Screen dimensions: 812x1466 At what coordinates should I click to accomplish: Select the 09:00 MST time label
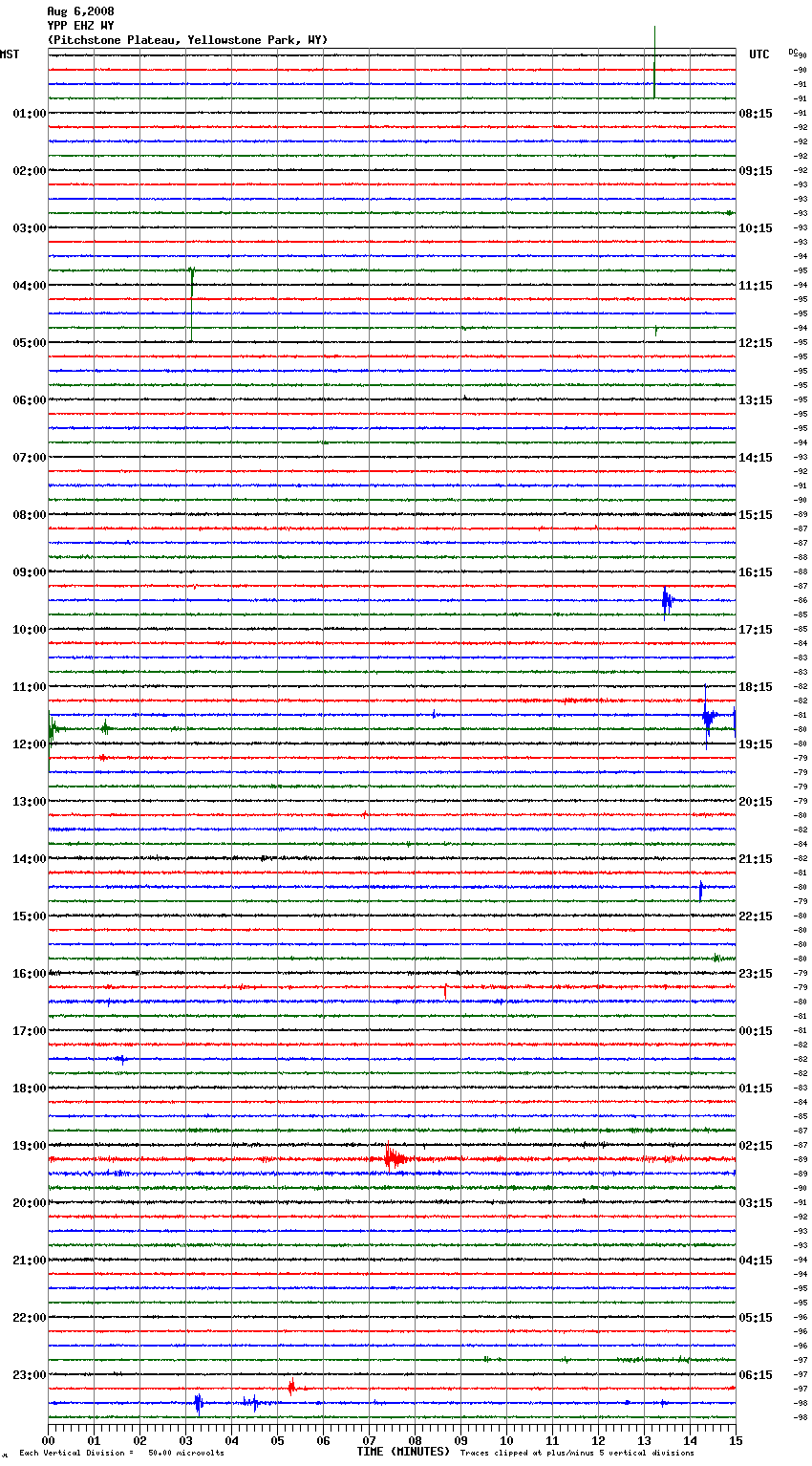[30, 572]
